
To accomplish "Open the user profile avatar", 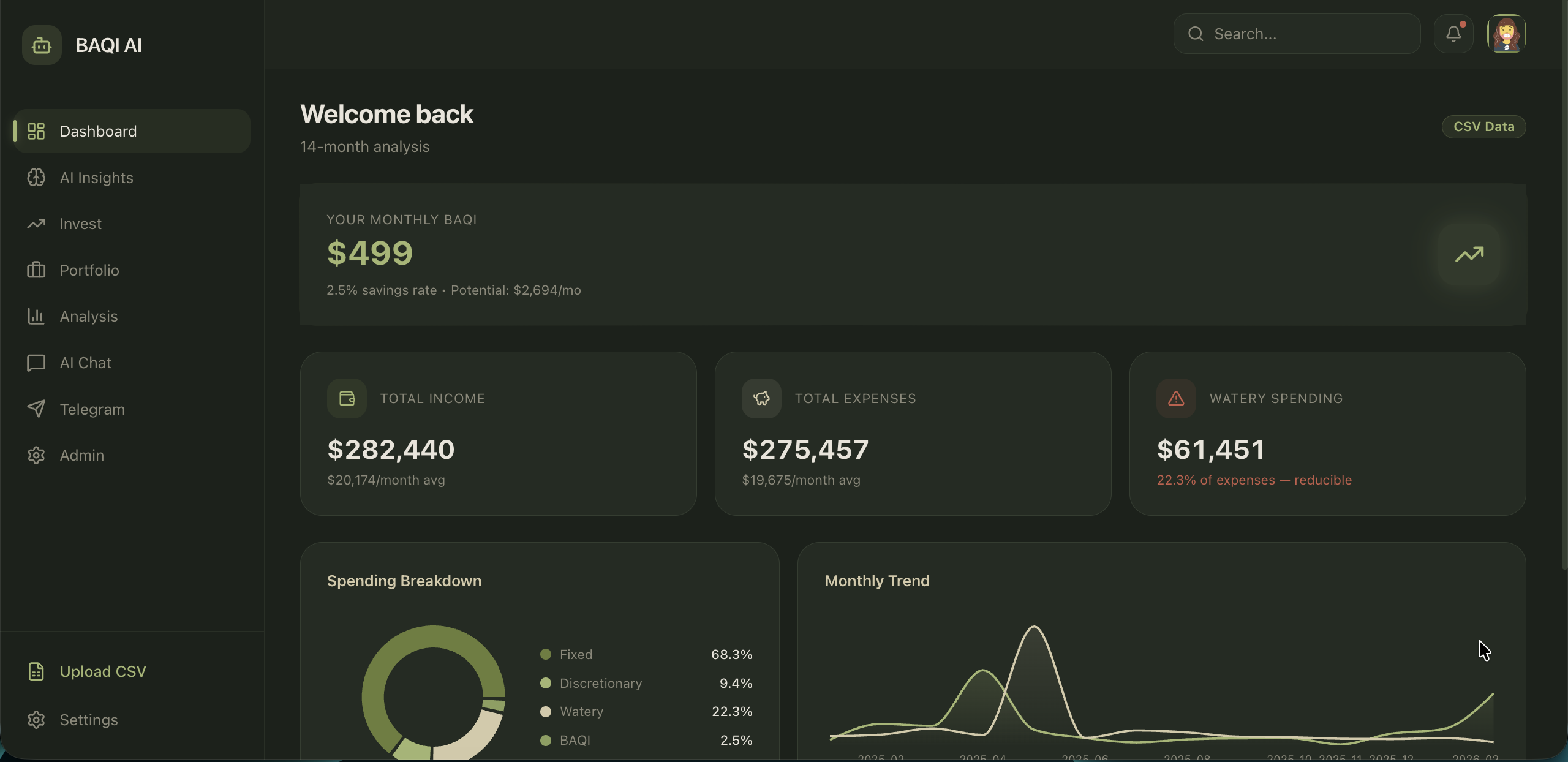I will 1506,34.
